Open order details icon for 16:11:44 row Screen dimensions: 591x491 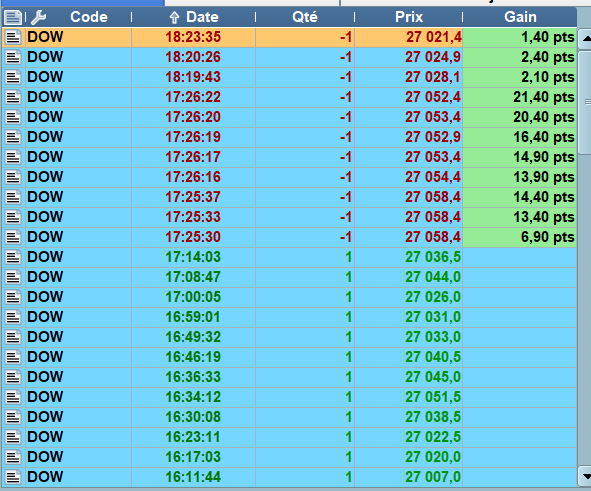(13, 477)
